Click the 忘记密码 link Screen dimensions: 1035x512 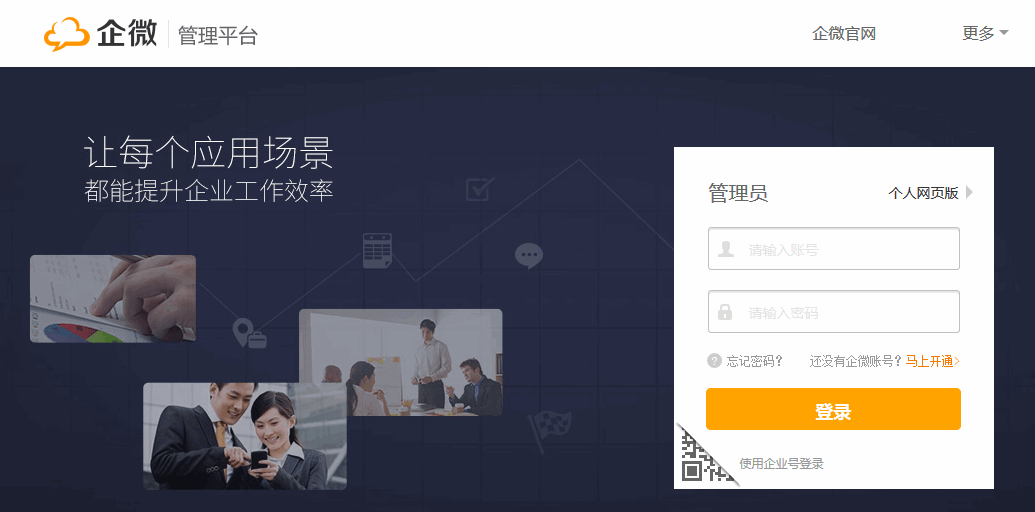coord(754,361)
